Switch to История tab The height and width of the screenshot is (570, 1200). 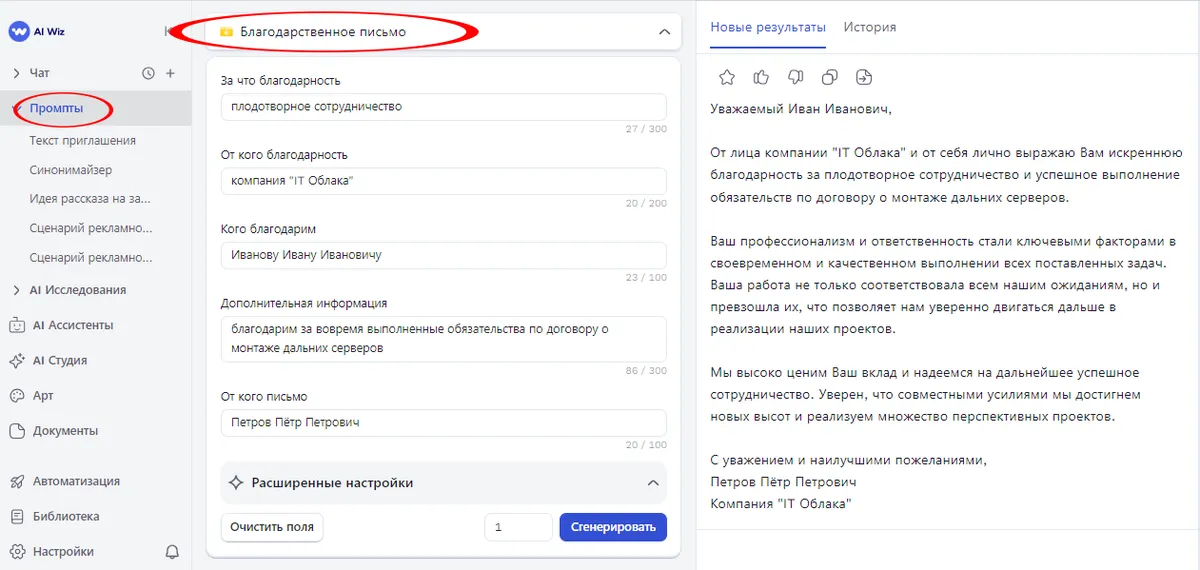click(x=870, y=27)
